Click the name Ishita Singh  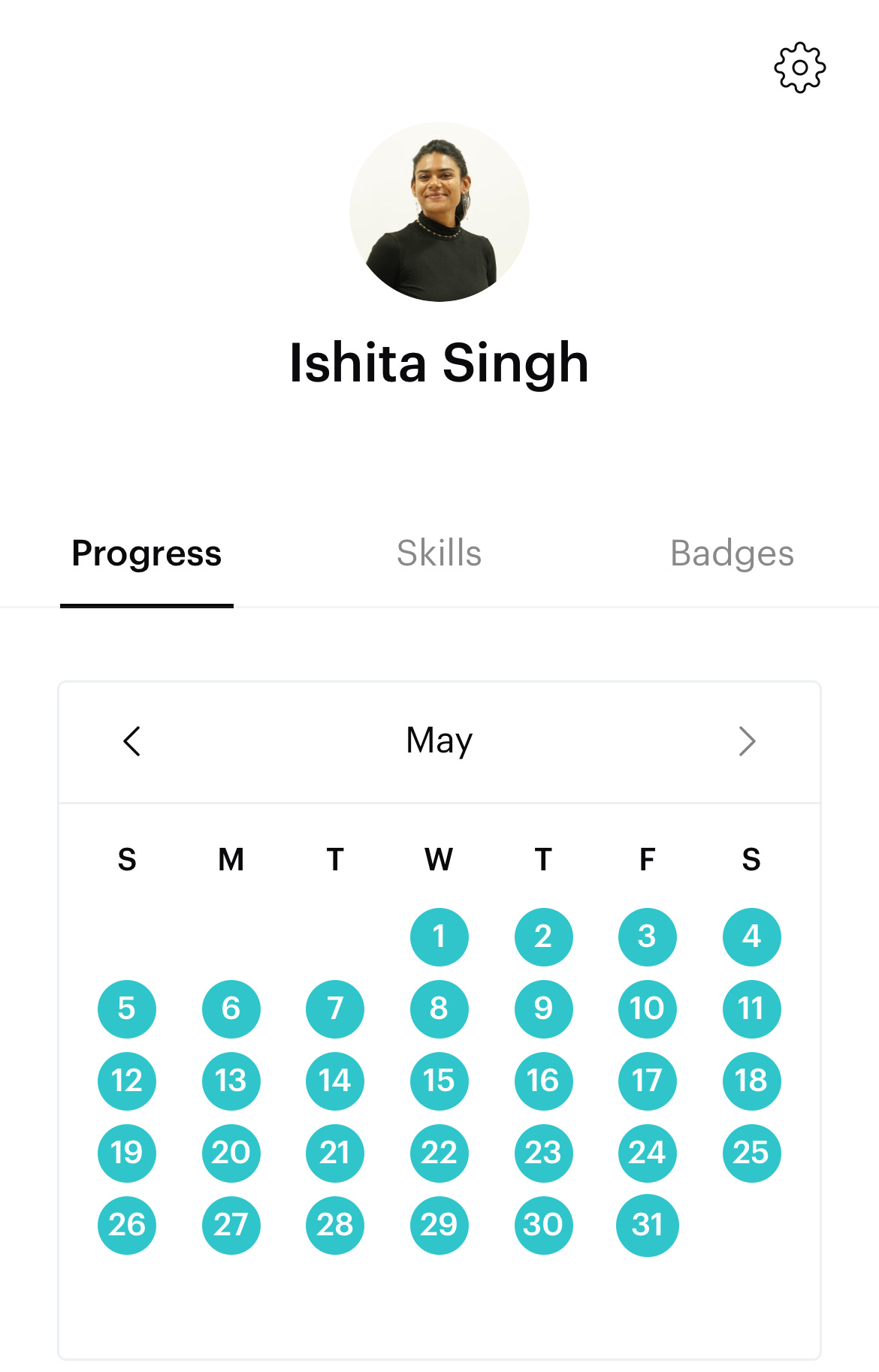point(439,363)
